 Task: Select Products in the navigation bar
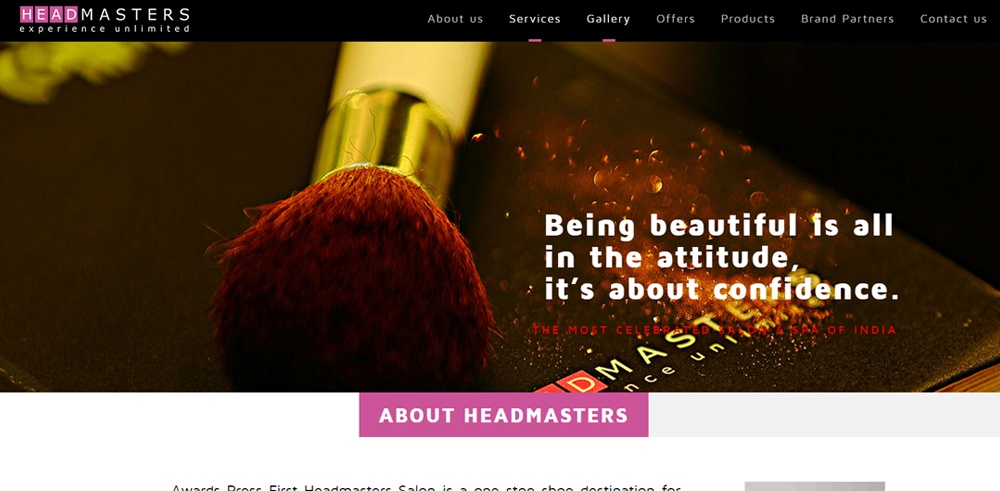click(748, 19)
